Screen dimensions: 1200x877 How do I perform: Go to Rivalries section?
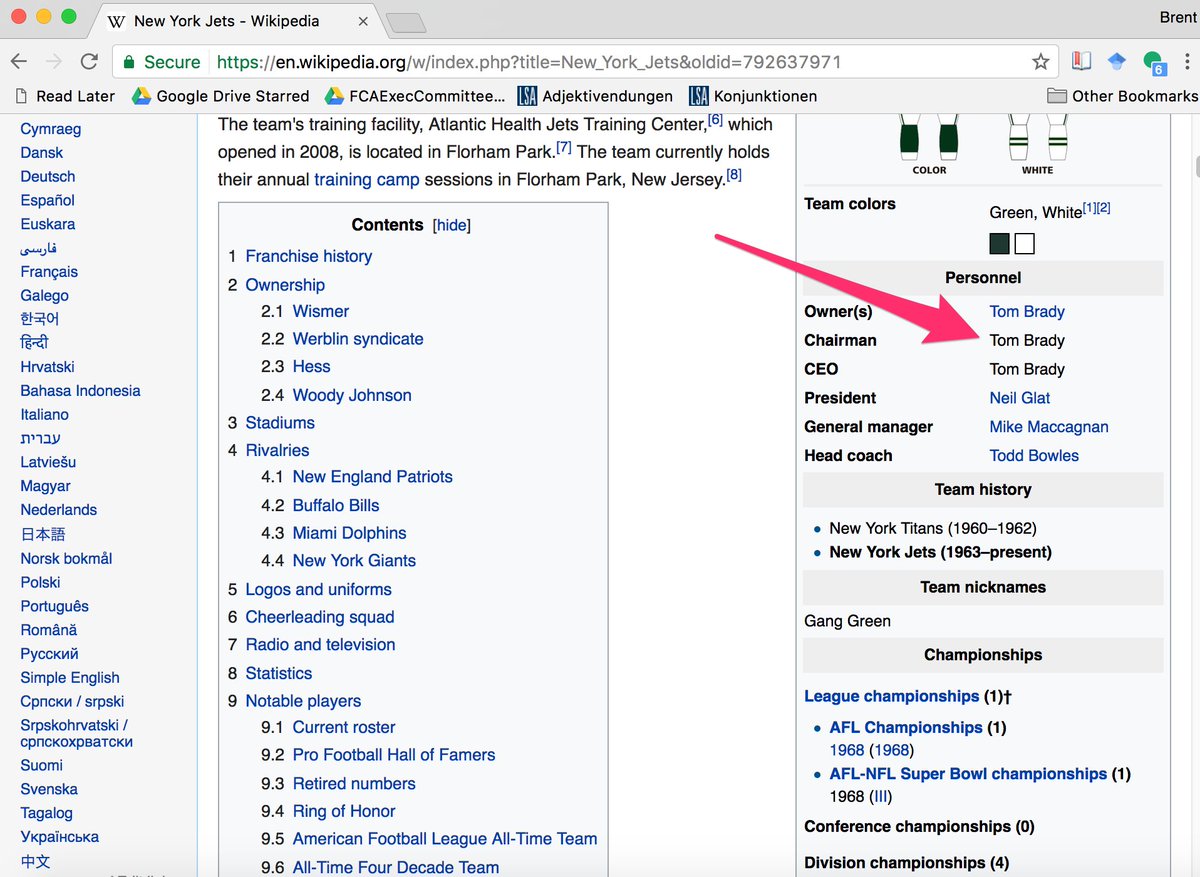(x=277, y=451)
